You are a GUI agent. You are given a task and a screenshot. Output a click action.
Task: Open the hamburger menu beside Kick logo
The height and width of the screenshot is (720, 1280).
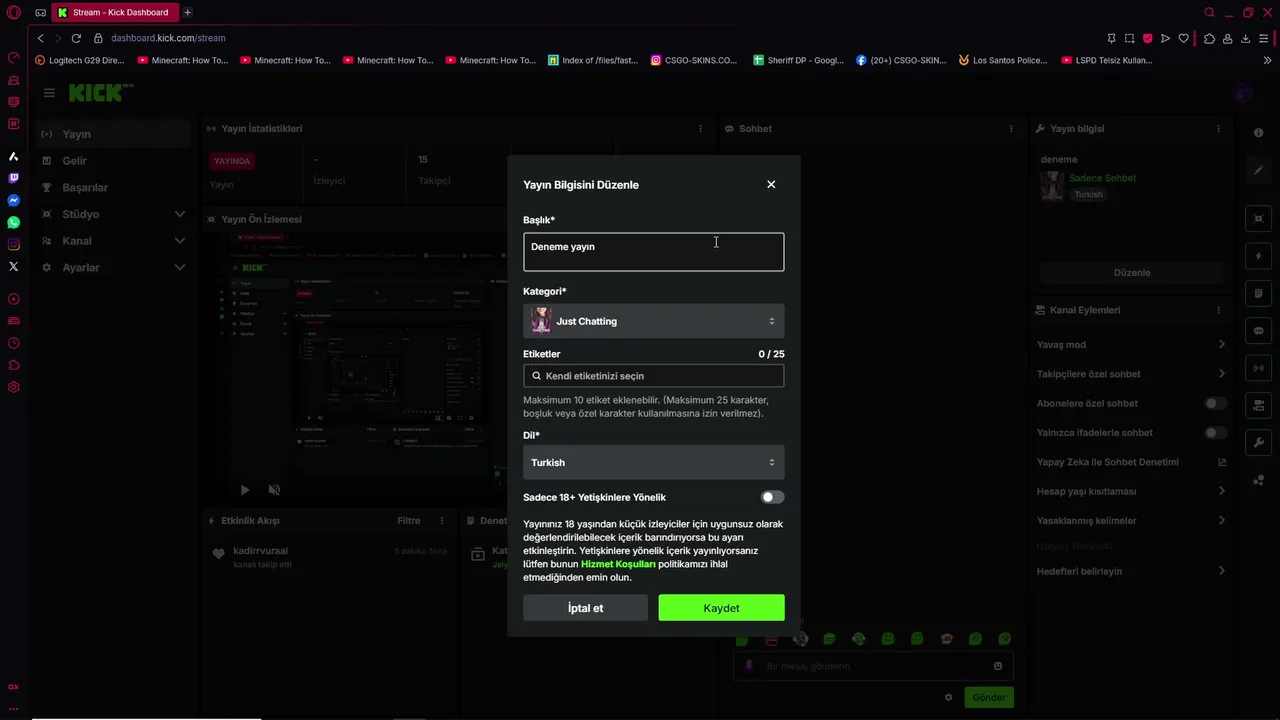click(49, 93)
